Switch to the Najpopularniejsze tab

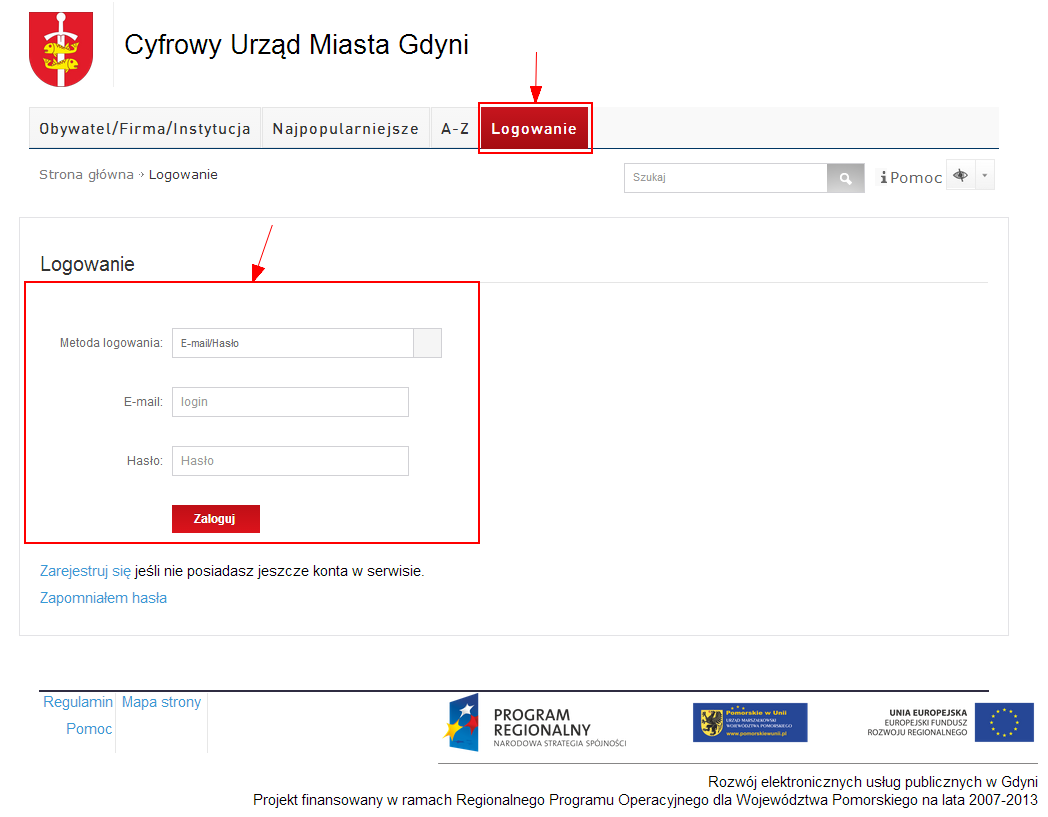[345, 129]
